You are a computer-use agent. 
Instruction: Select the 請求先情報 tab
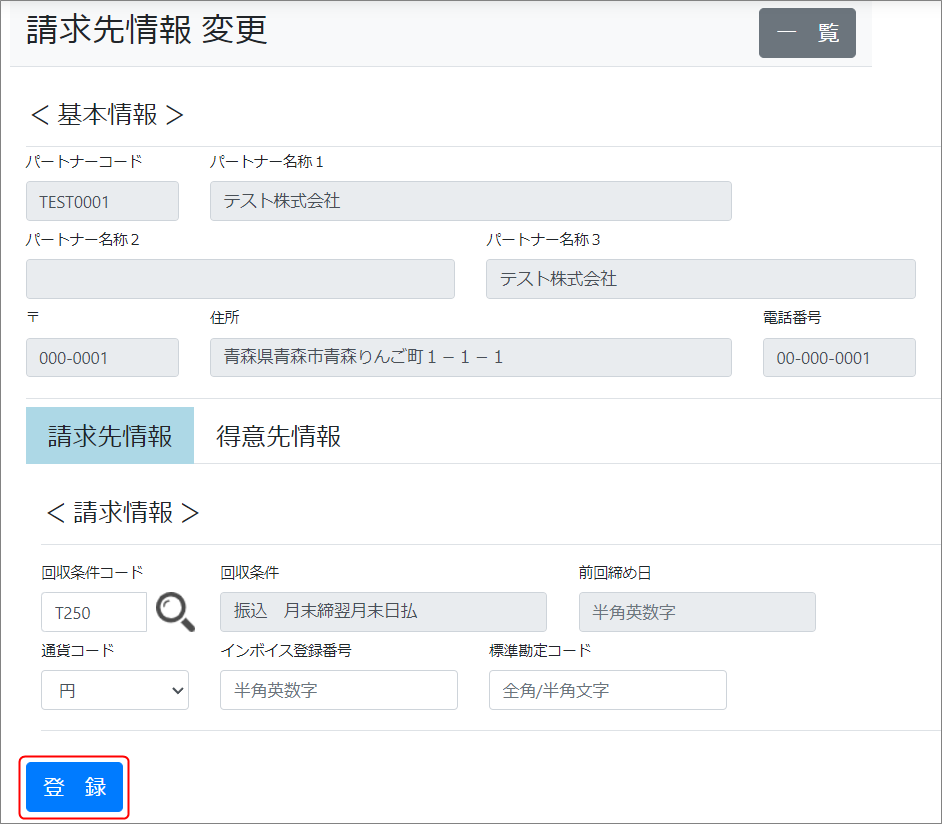pos(110,436)
